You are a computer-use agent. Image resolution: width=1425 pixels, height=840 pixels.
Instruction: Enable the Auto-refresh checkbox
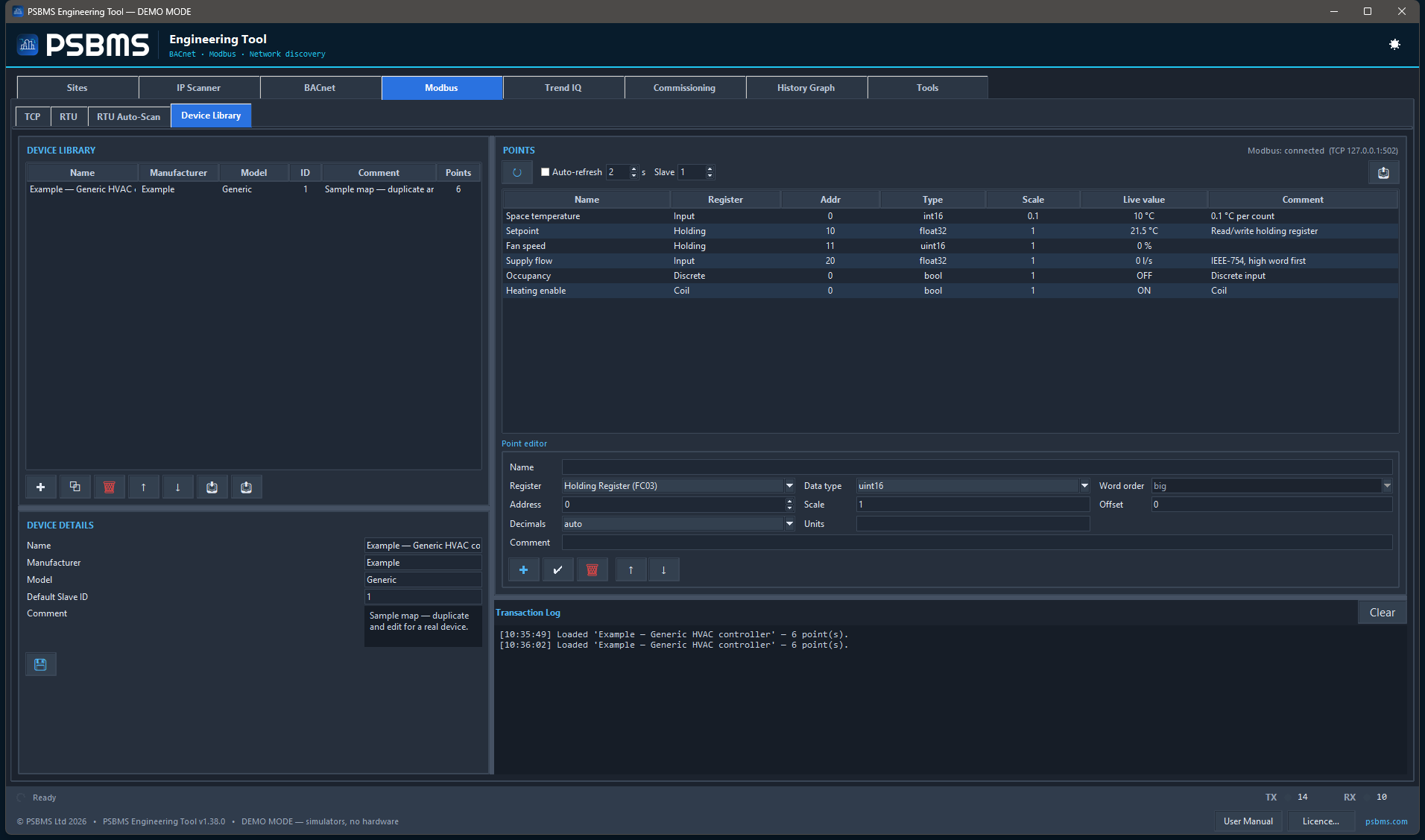click(x=545, y=172)
